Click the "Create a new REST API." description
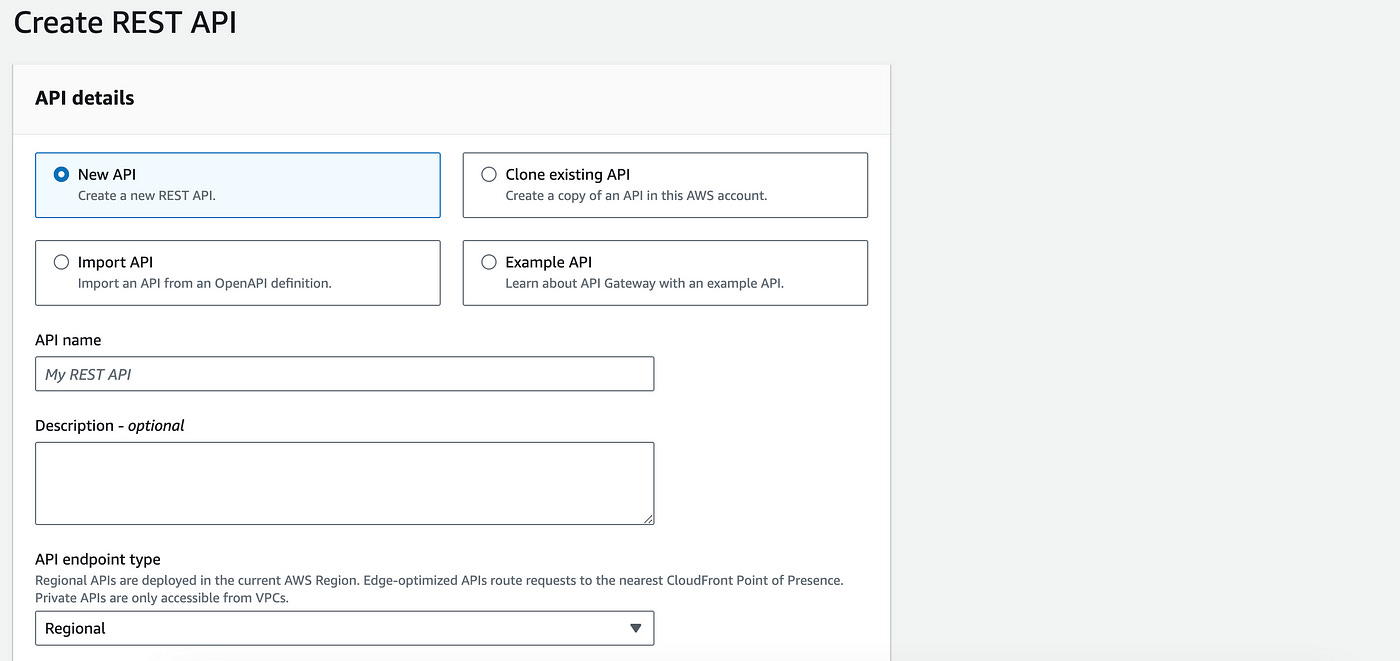Image resolution: width=1400 pixels, height=661 pixels. tap(147, 196)
